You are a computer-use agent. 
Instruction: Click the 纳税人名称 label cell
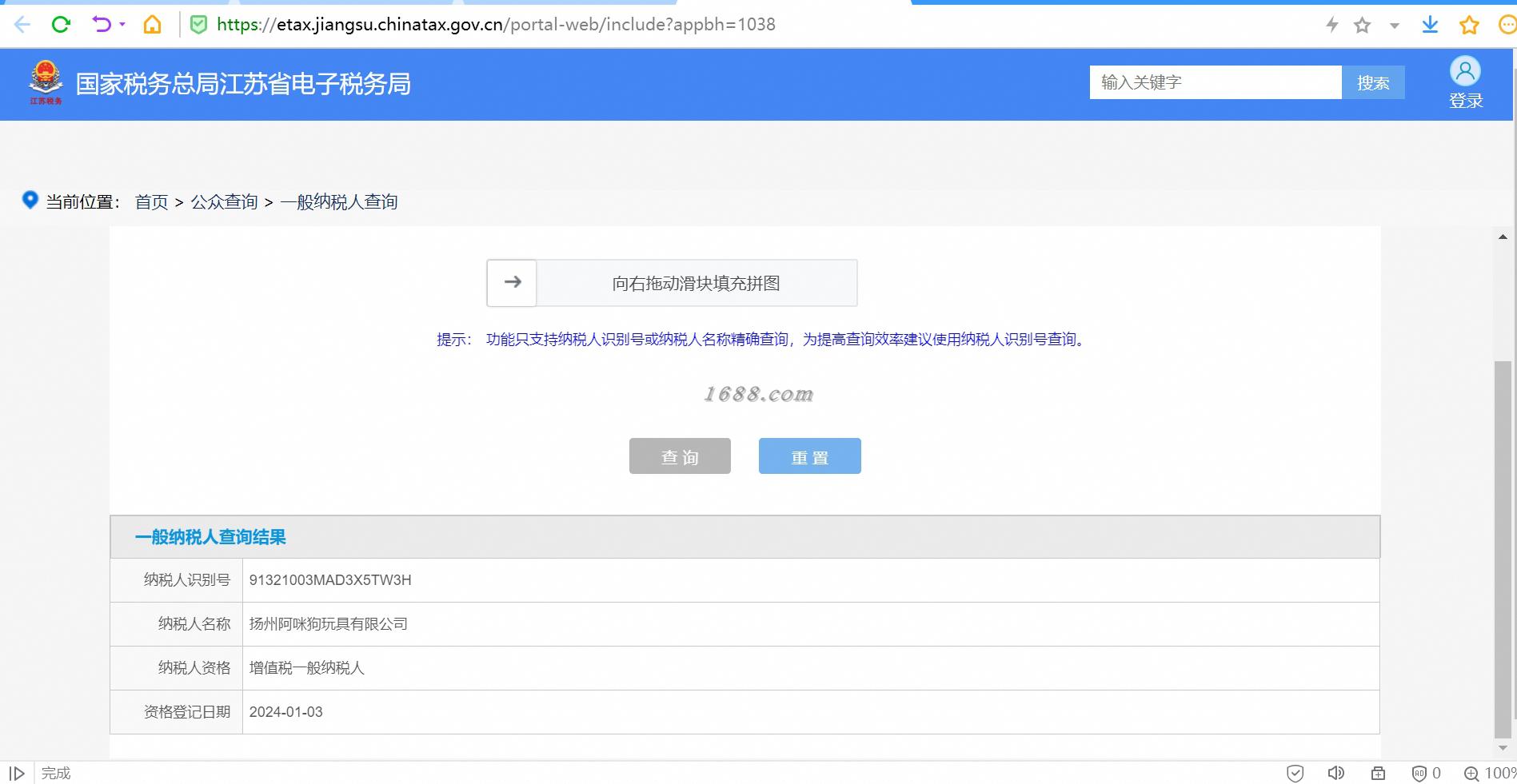coord(176,624)
